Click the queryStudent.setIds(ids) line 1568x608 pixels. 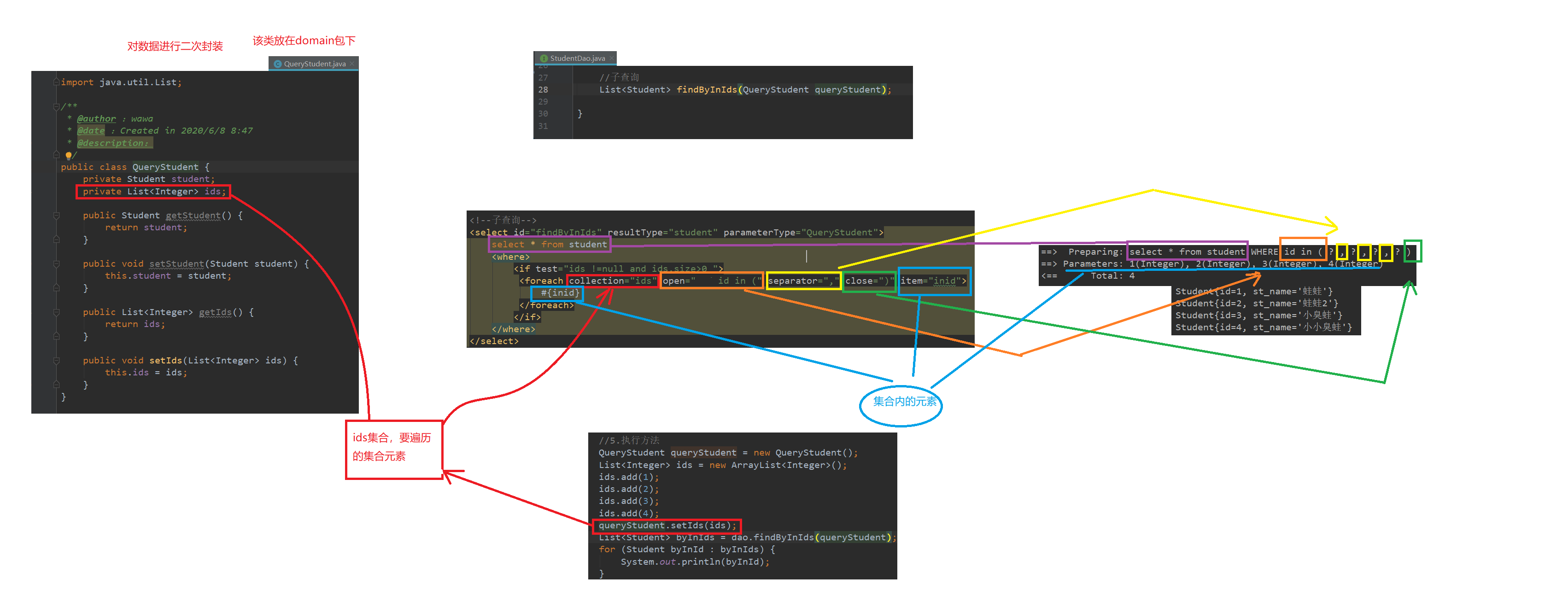[x=667, y=525]
